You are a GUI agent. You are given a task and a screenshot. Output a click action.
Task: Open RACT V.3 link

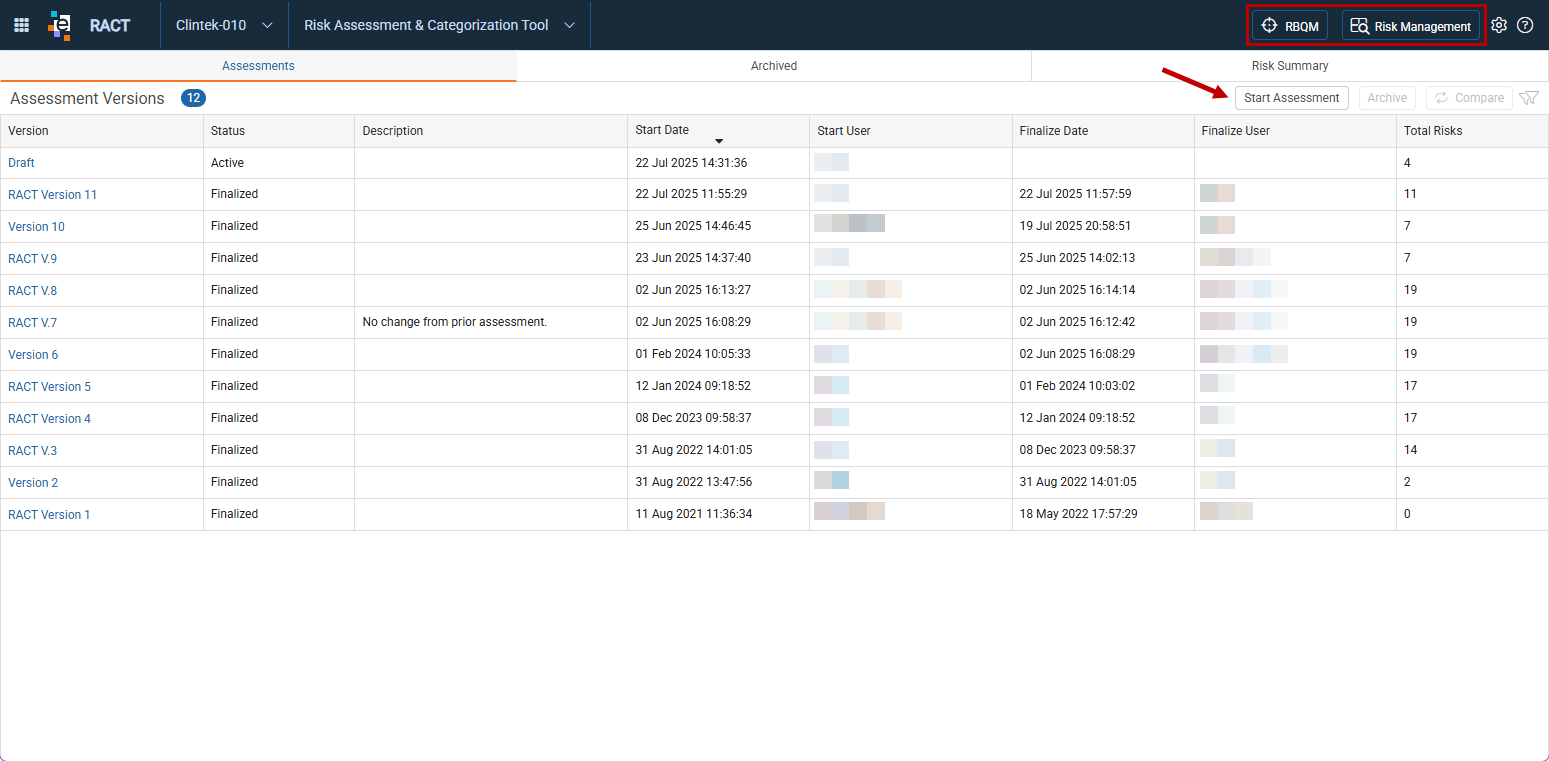tap(33, 451)
